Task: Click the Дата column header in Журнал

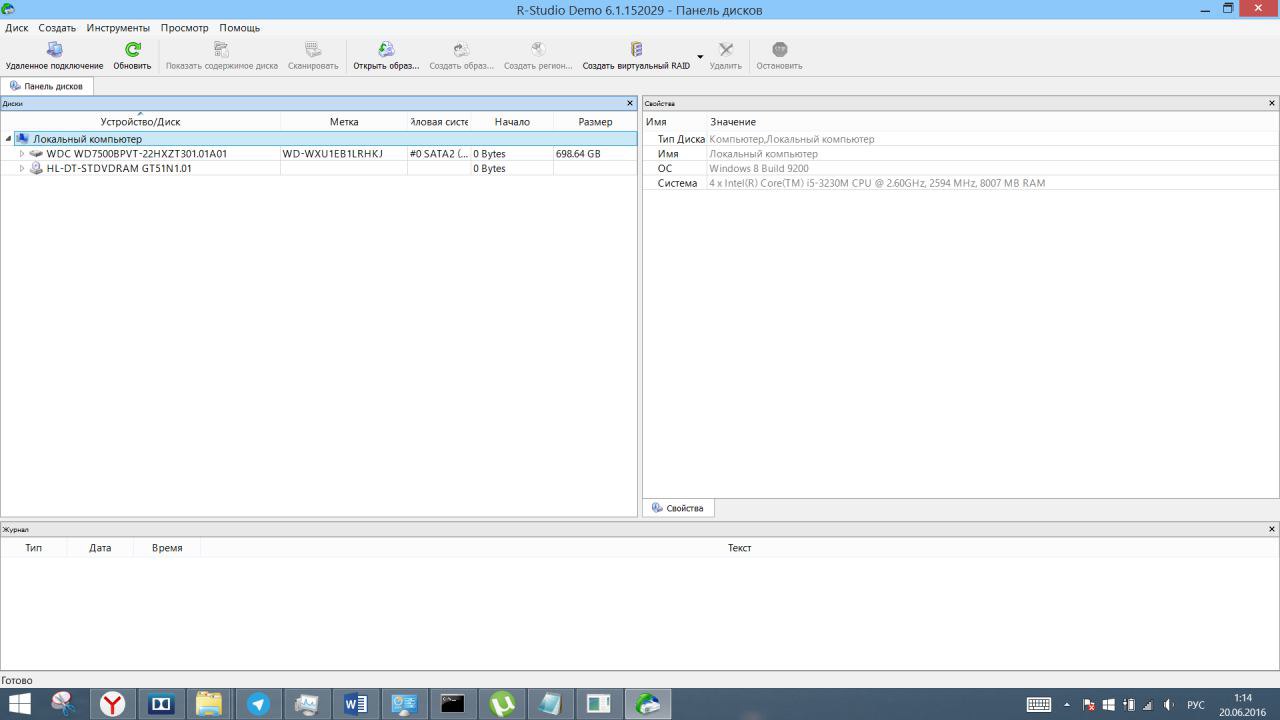Action: coord(100,548)
